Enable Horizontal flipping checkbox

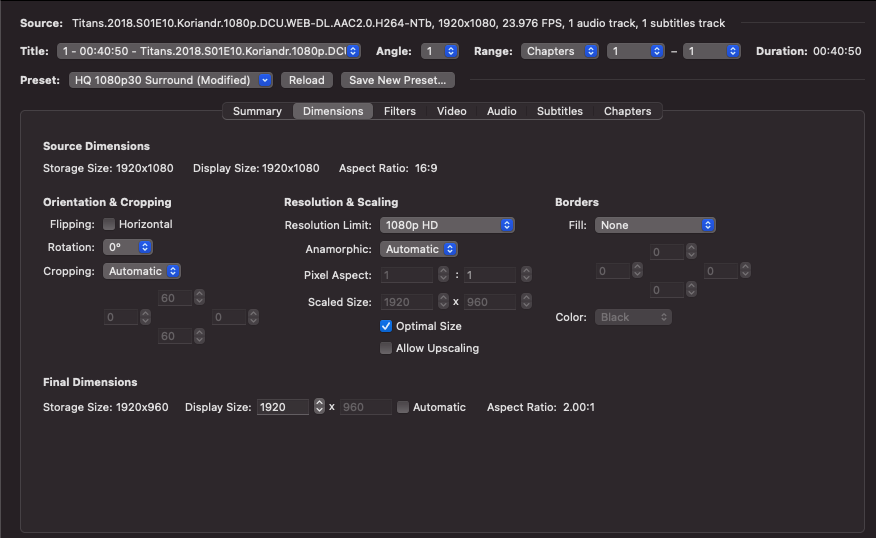tap(109, 224)
